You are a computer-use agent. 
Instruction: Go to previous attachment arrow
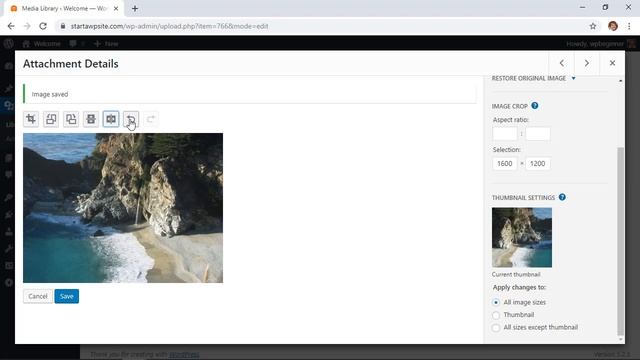562,63
